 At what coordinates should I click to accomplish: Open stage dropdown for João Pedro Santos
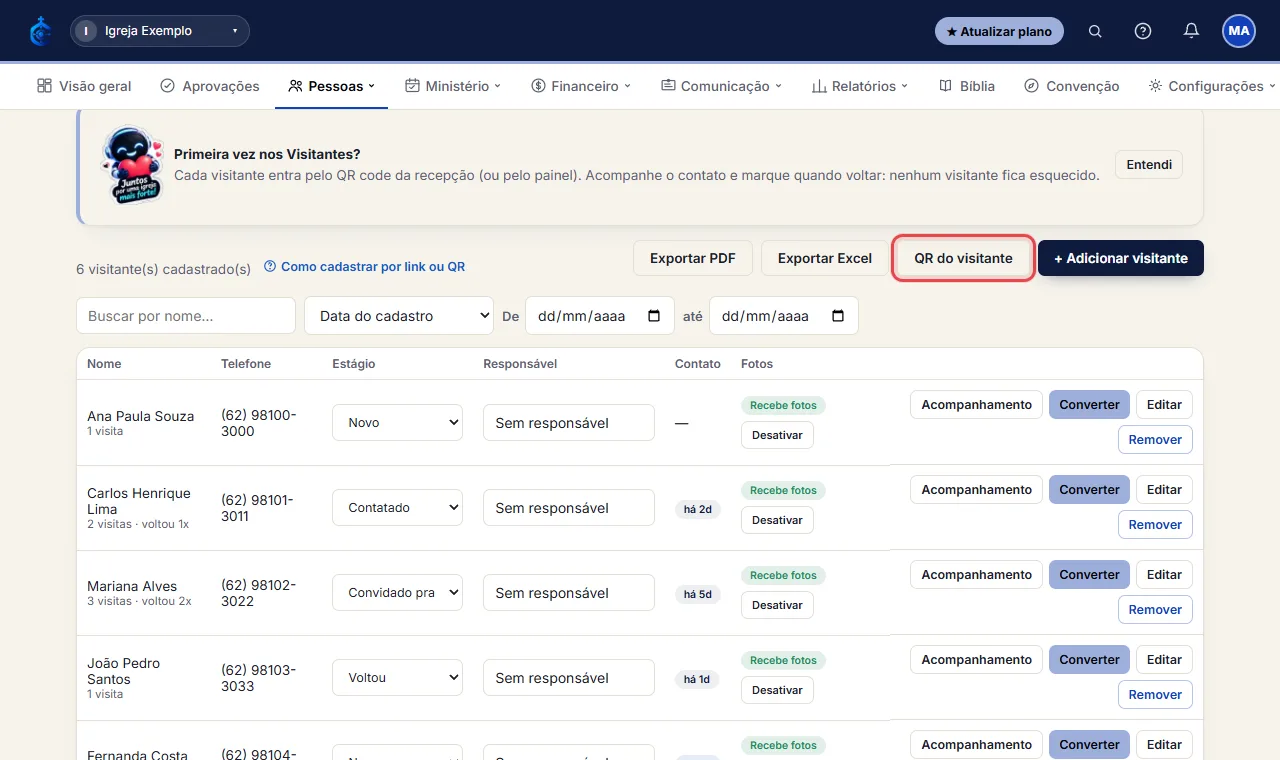click(x=398, y=678)
